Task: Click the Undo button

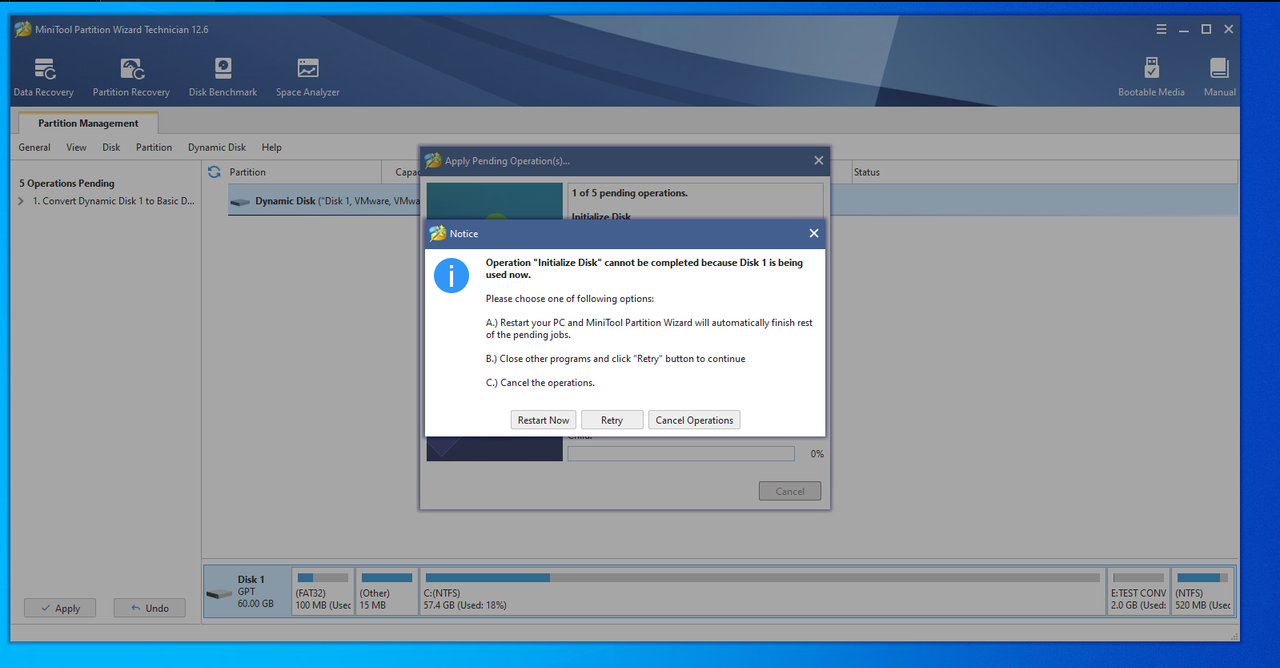Action: pos(149,608)
